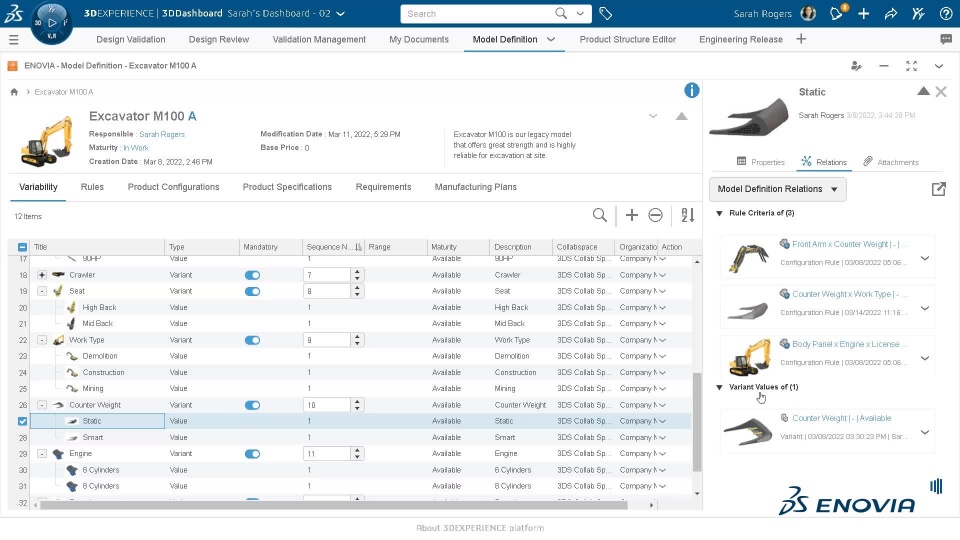Image resolution: width=960 pixels, height=540 pixels.
Task: Open Requirements tab
Action: (383, 187)
